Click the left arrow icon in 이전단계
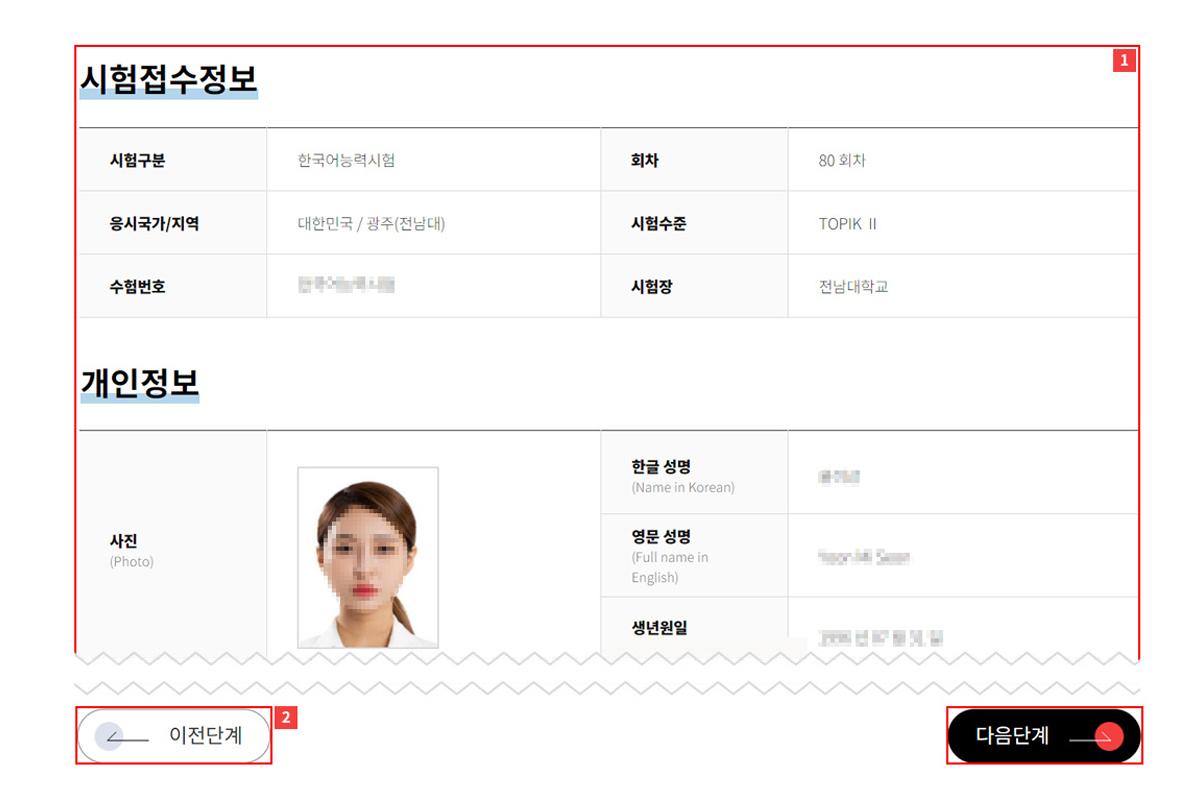Screen dimensions: 1200x800 [112, 737]
